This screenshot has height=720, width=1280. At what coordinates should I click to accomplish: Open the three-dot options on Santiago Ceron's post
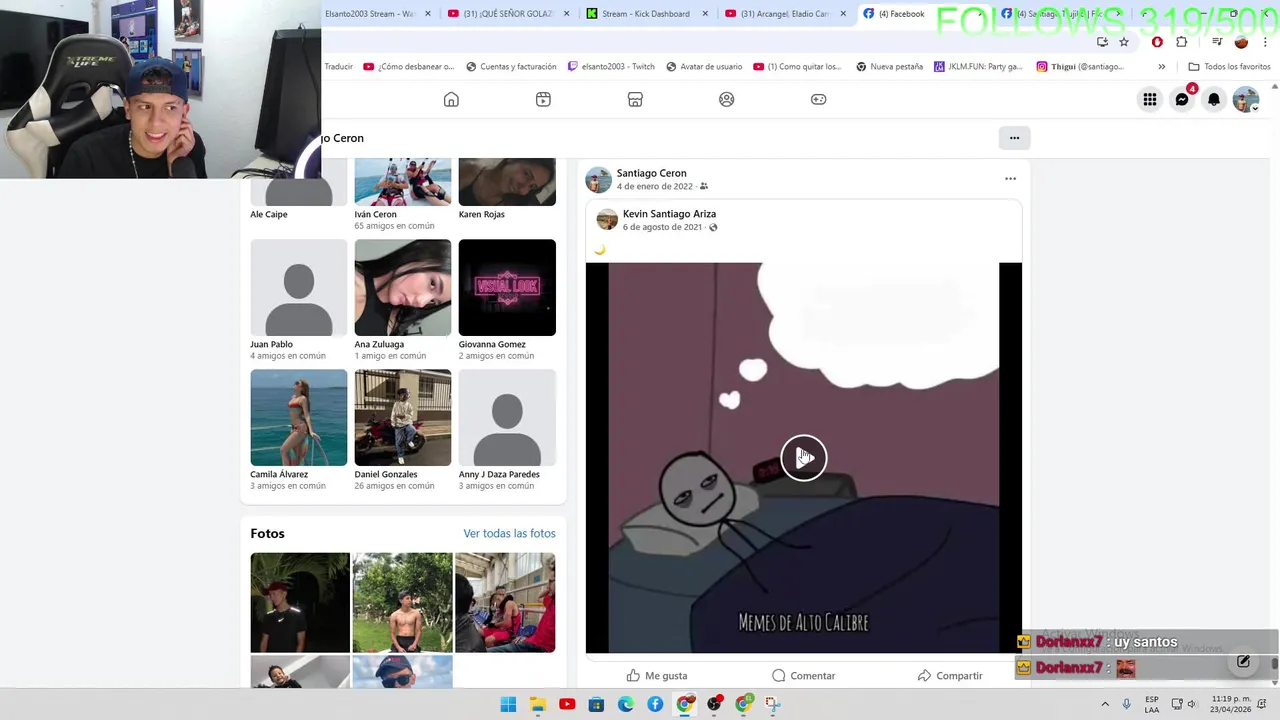[x=1010, y=179]
